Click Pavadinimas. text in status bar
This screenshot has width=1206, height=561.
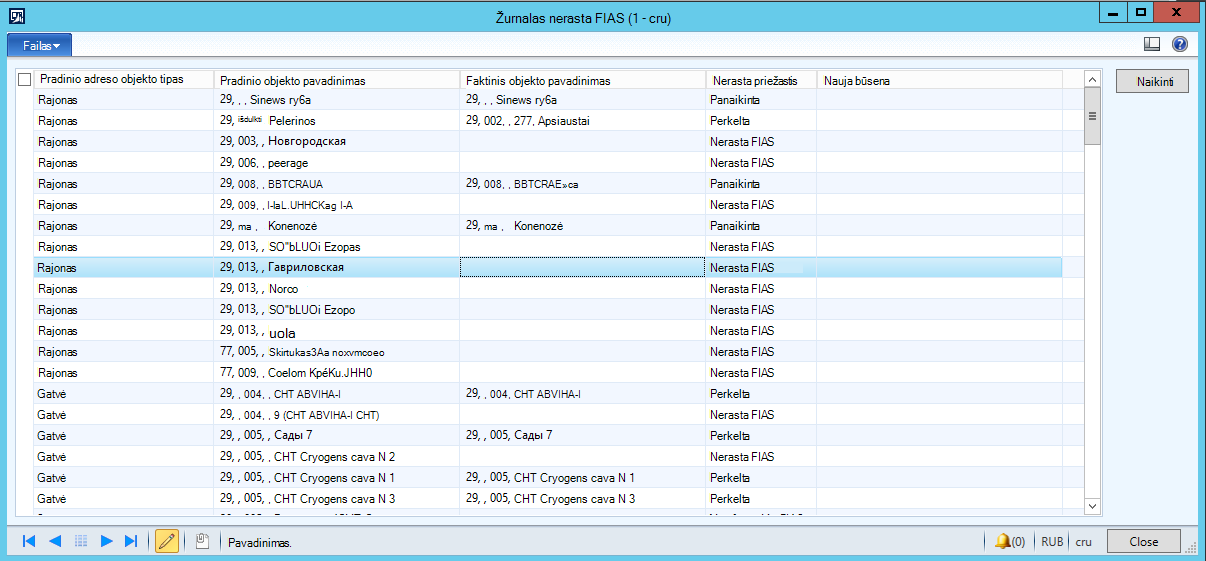(260, 542)
